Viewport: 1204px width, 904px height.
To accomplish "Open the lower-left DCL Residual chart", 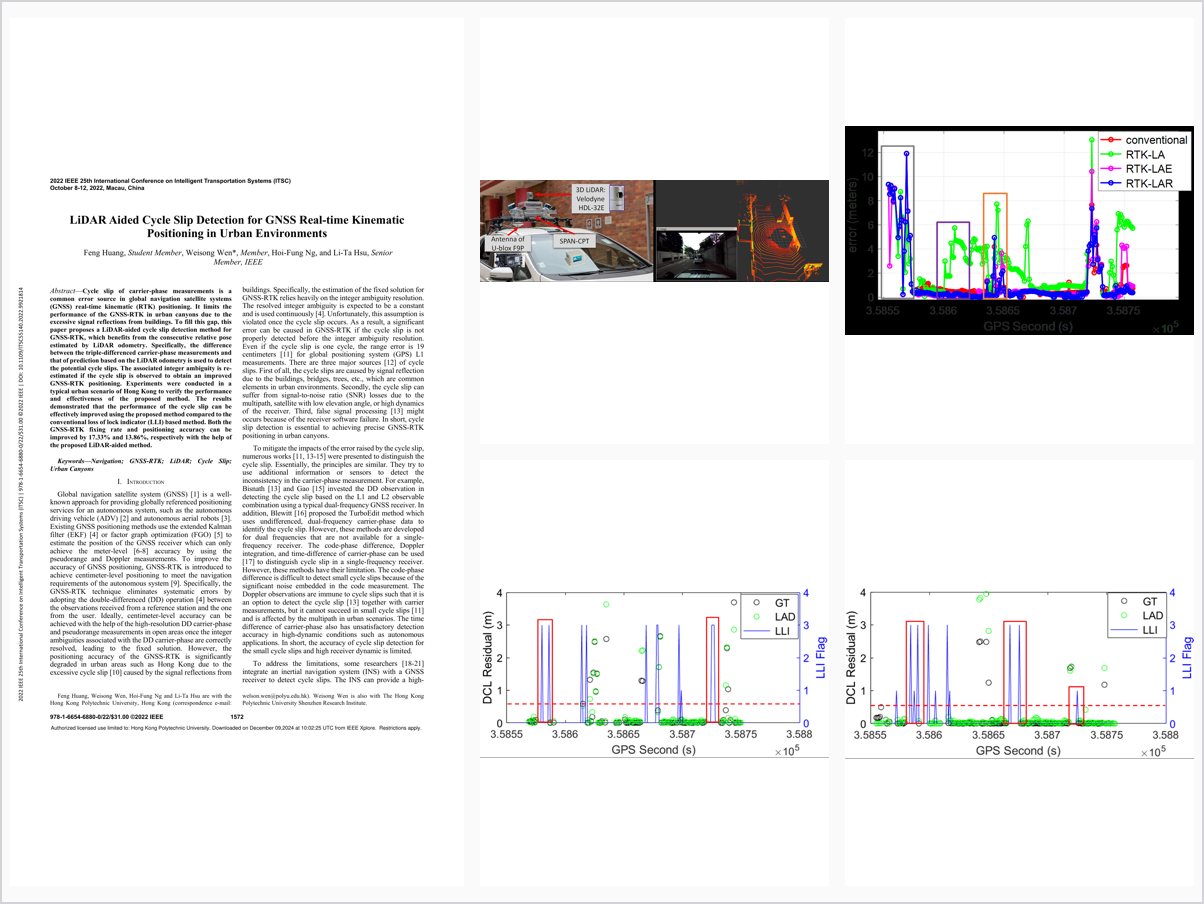I will 654,674.
